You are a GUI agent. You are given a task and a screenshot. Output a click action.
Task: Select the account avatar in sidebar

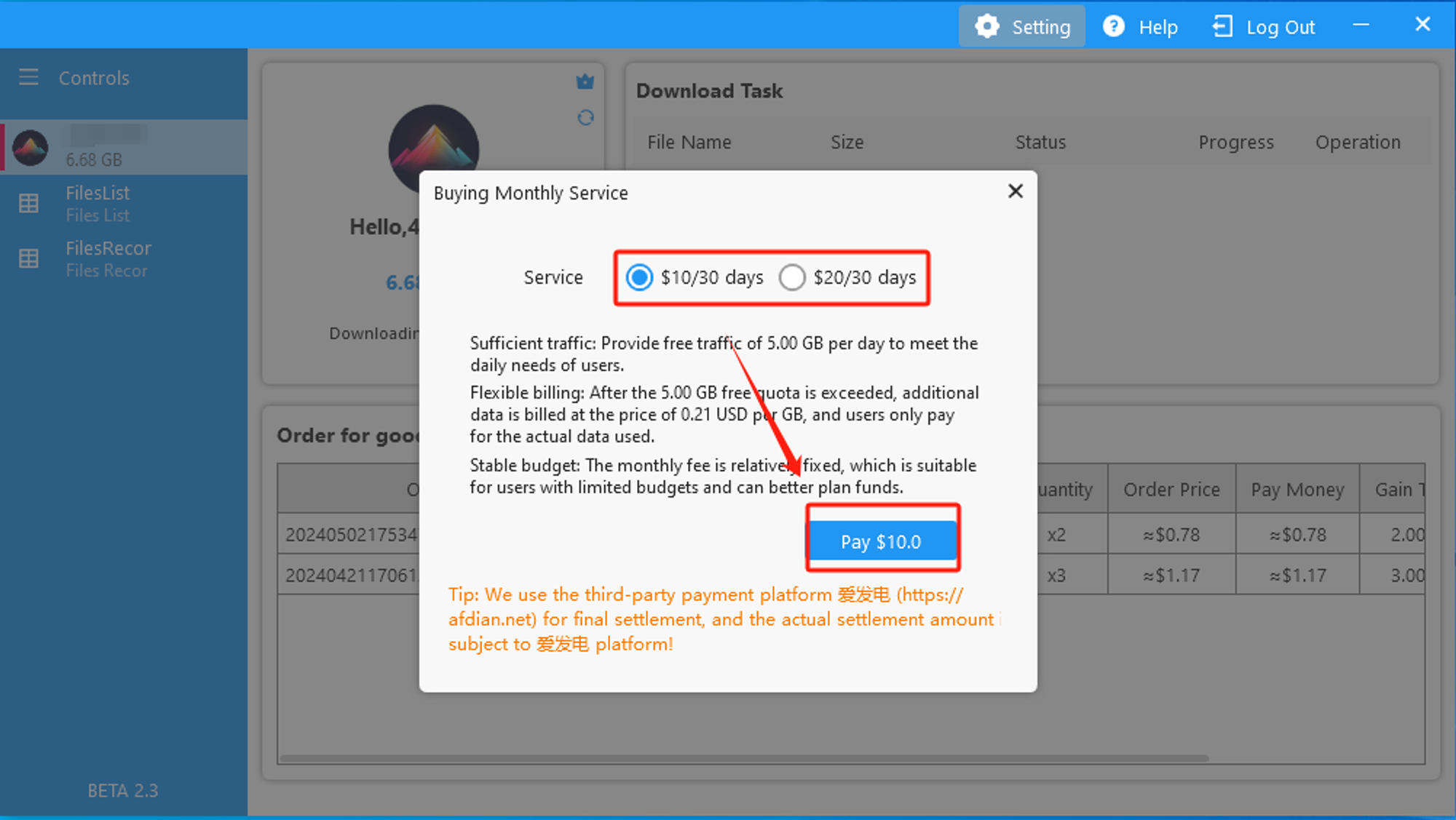pos(31,148)
